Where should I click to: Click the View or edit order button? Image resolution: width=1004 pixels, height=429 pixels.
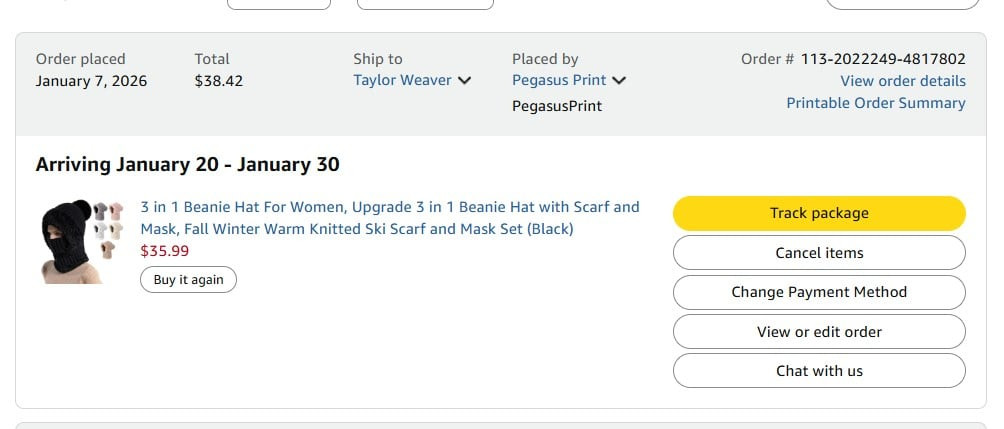click(x=818, y=332)
